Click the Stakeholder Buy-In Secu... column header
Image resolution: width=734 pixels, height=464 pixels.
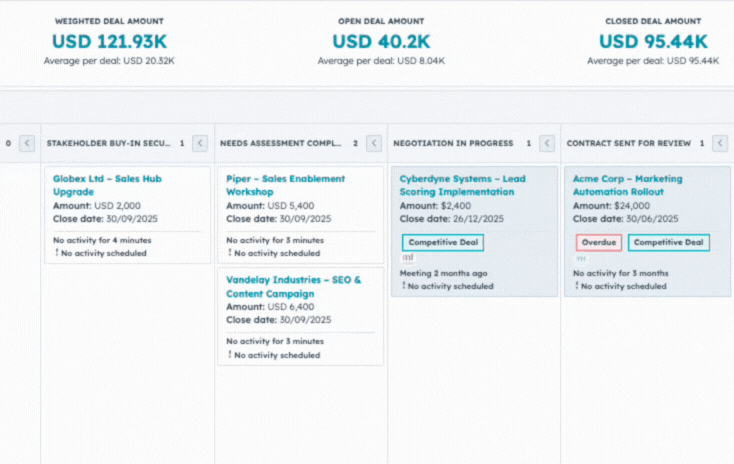[109, 143]
